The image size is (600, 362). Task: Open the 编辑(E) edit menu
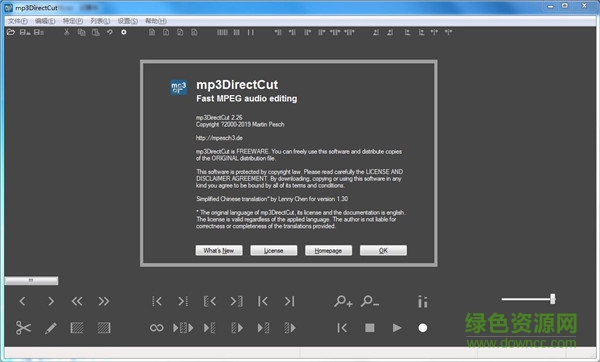[x=45, y=21]
